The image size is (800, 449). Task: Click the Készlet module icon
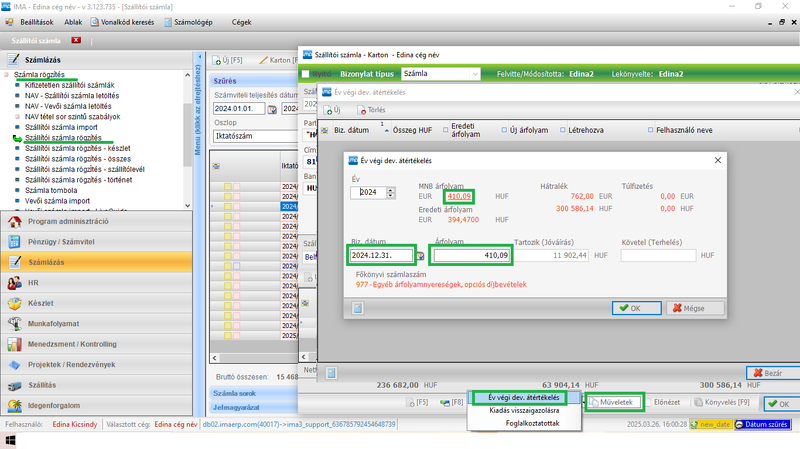[x=14, y=303]
